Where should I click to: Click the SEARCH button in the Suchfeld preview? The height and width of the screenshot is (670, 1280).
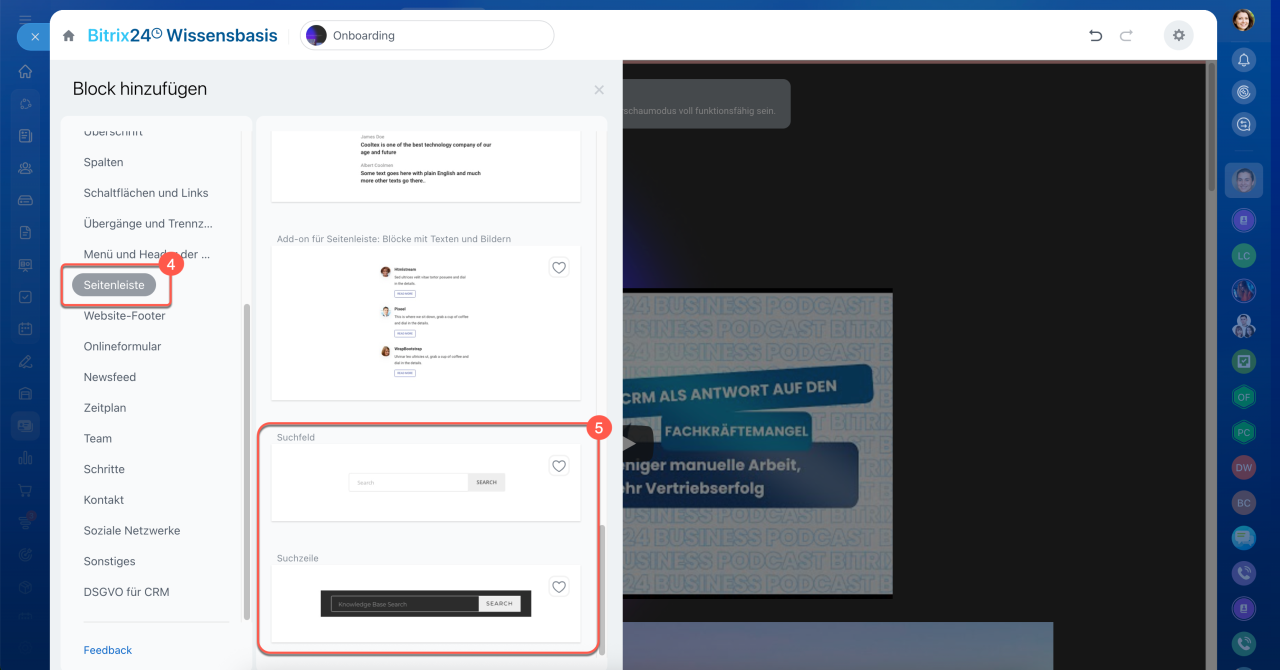[x=487, y=482]
